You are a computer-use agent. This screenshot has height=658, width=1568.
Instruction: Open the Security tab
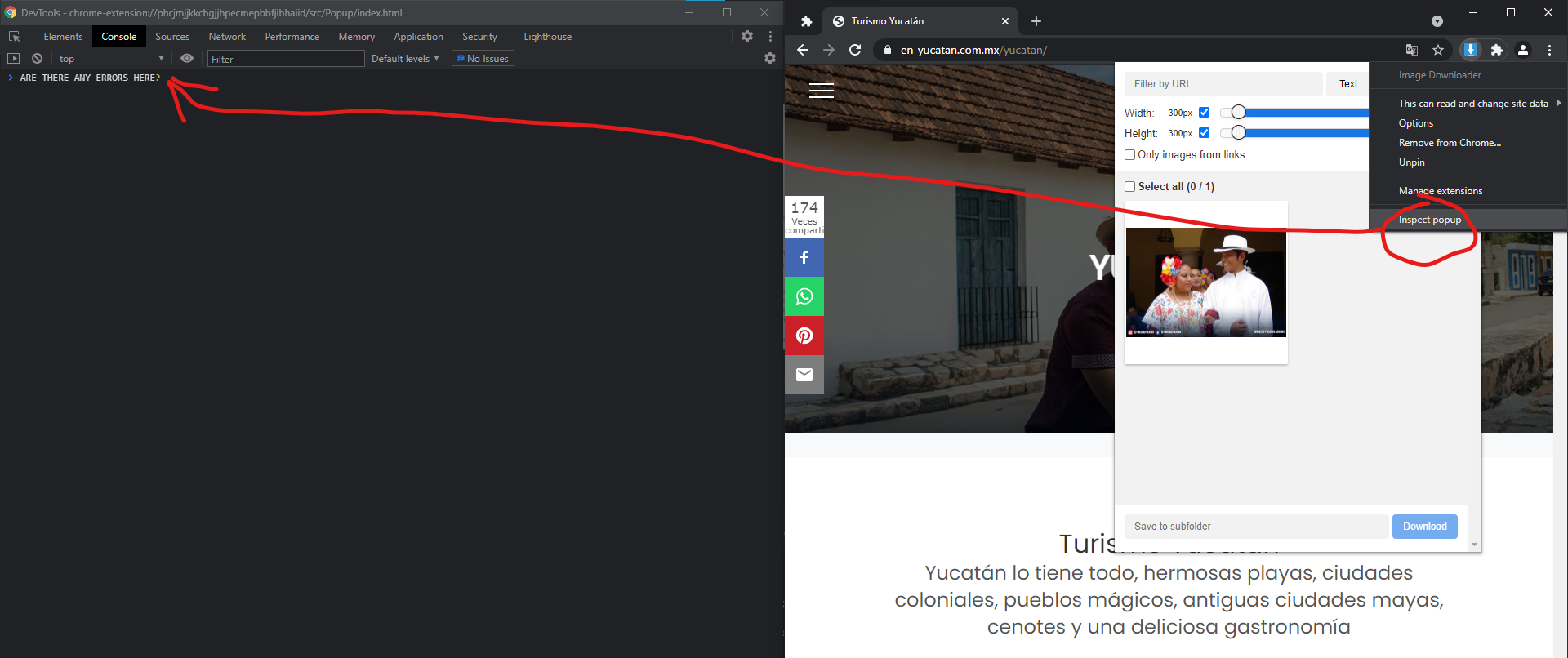tap(479, 37)
